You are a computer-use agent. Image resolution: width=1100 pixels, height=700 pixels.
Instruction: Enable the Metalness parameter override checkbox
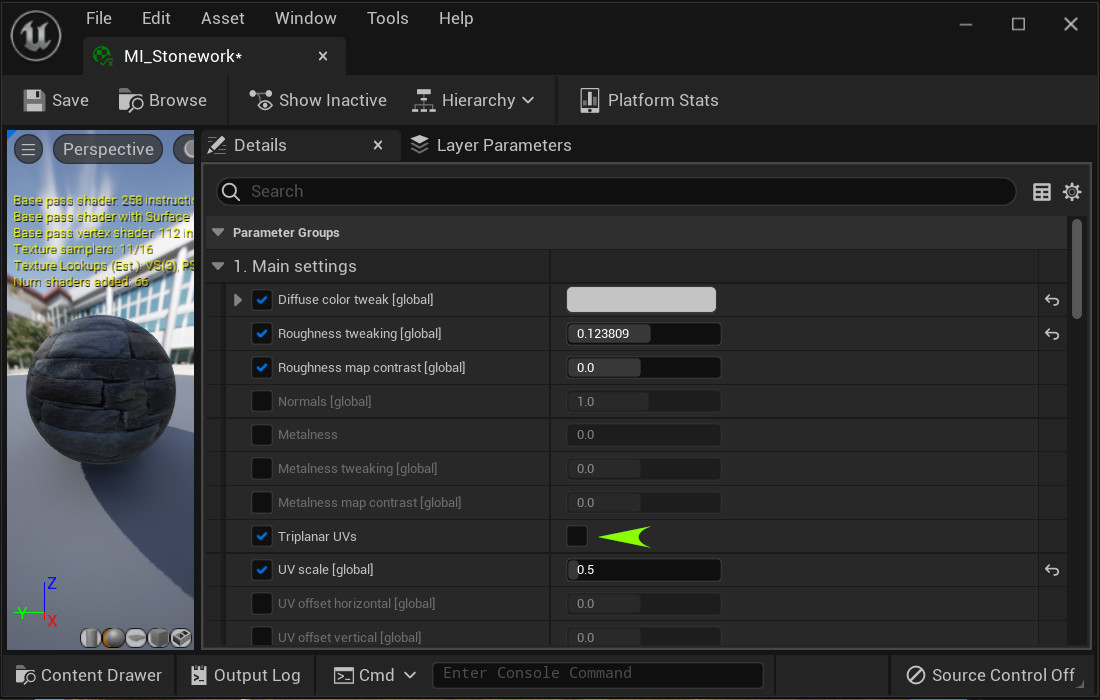pos(262,435)
